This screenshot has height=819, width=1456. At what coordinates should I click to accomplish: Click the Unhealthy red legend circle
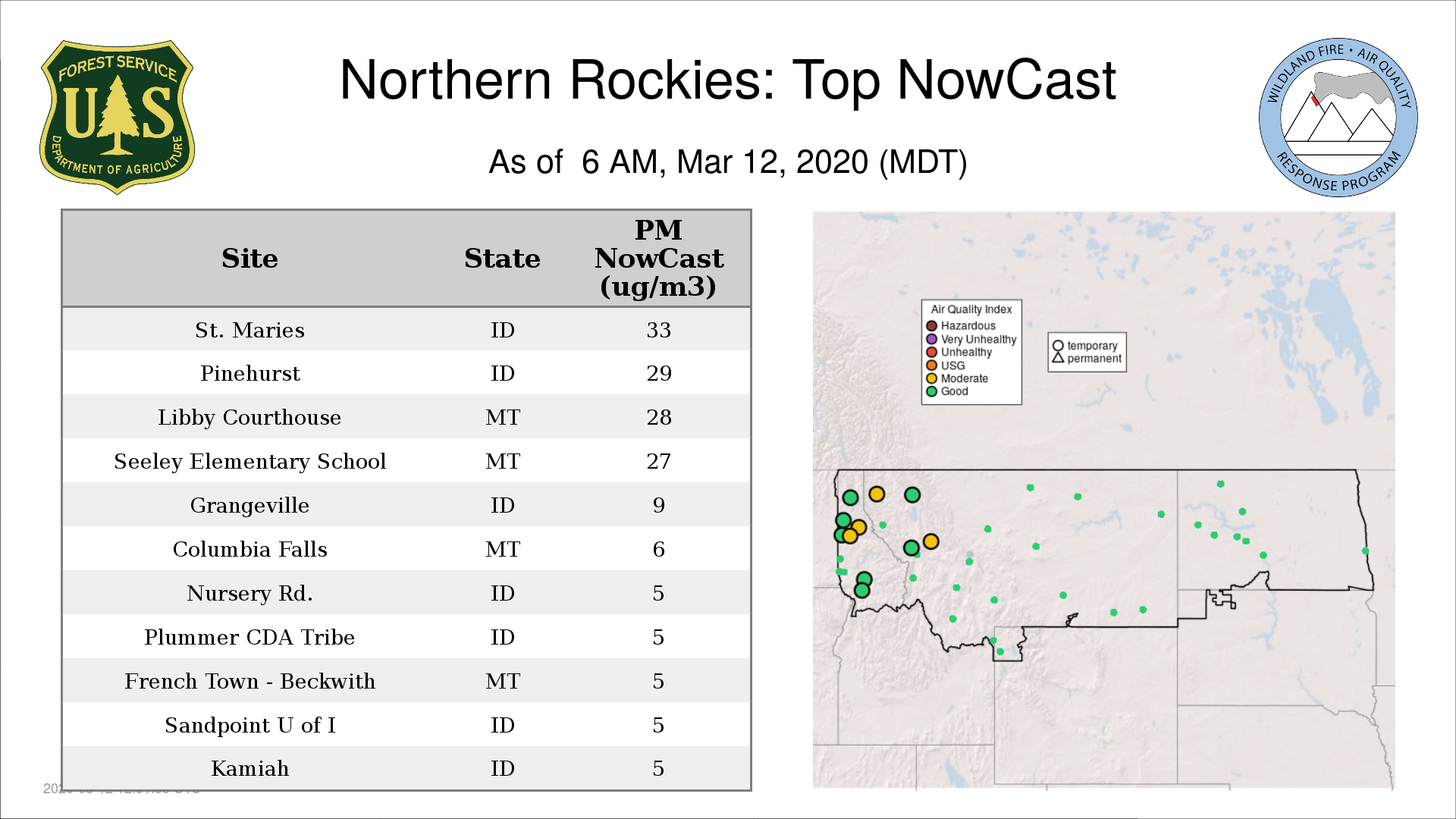pos(931,352)
